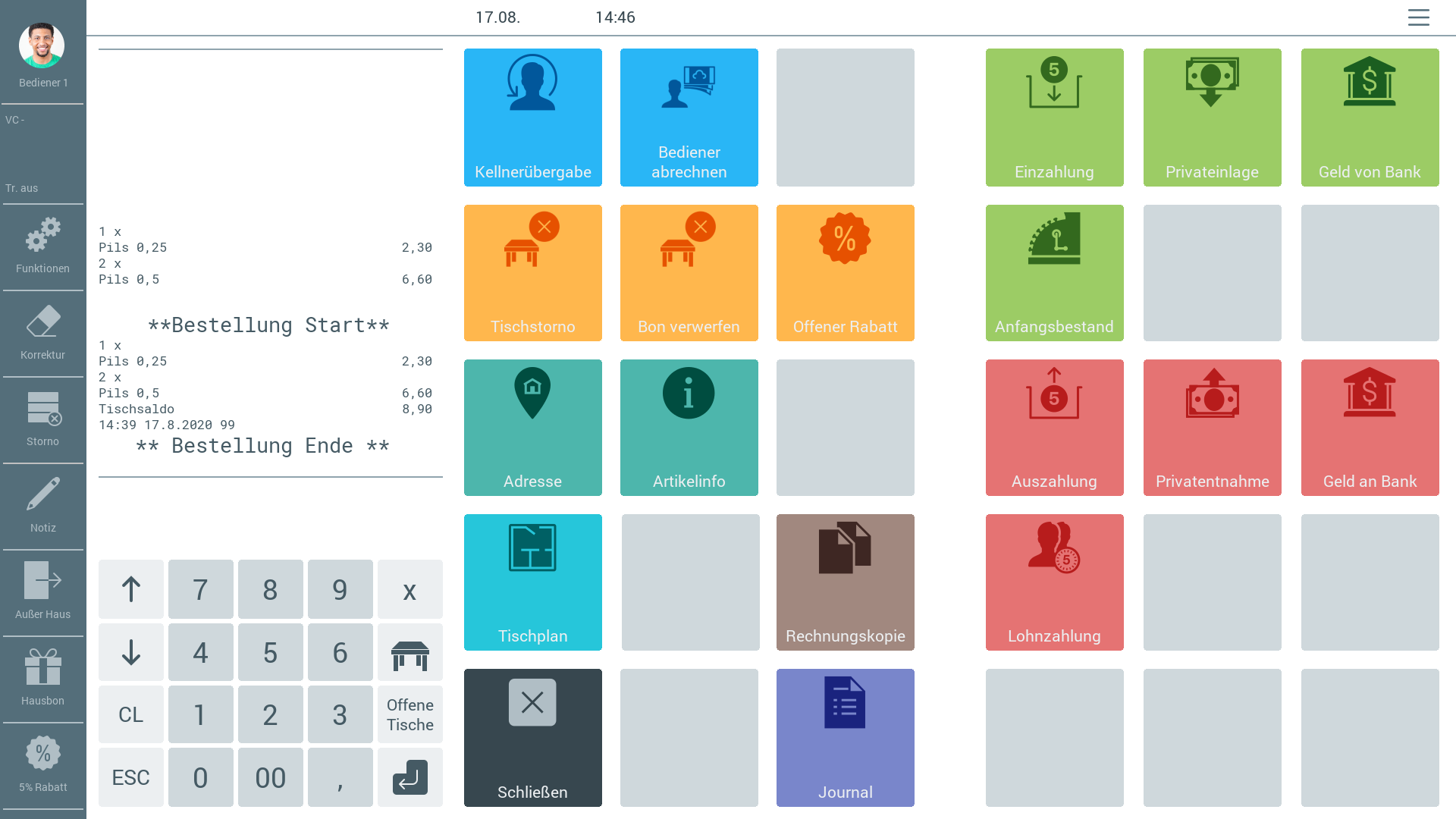The height and width of the screenshot is (819, 1456).
Task: Click the Schließen close tile
Action: pyautogui.click(x=532, y=737)
